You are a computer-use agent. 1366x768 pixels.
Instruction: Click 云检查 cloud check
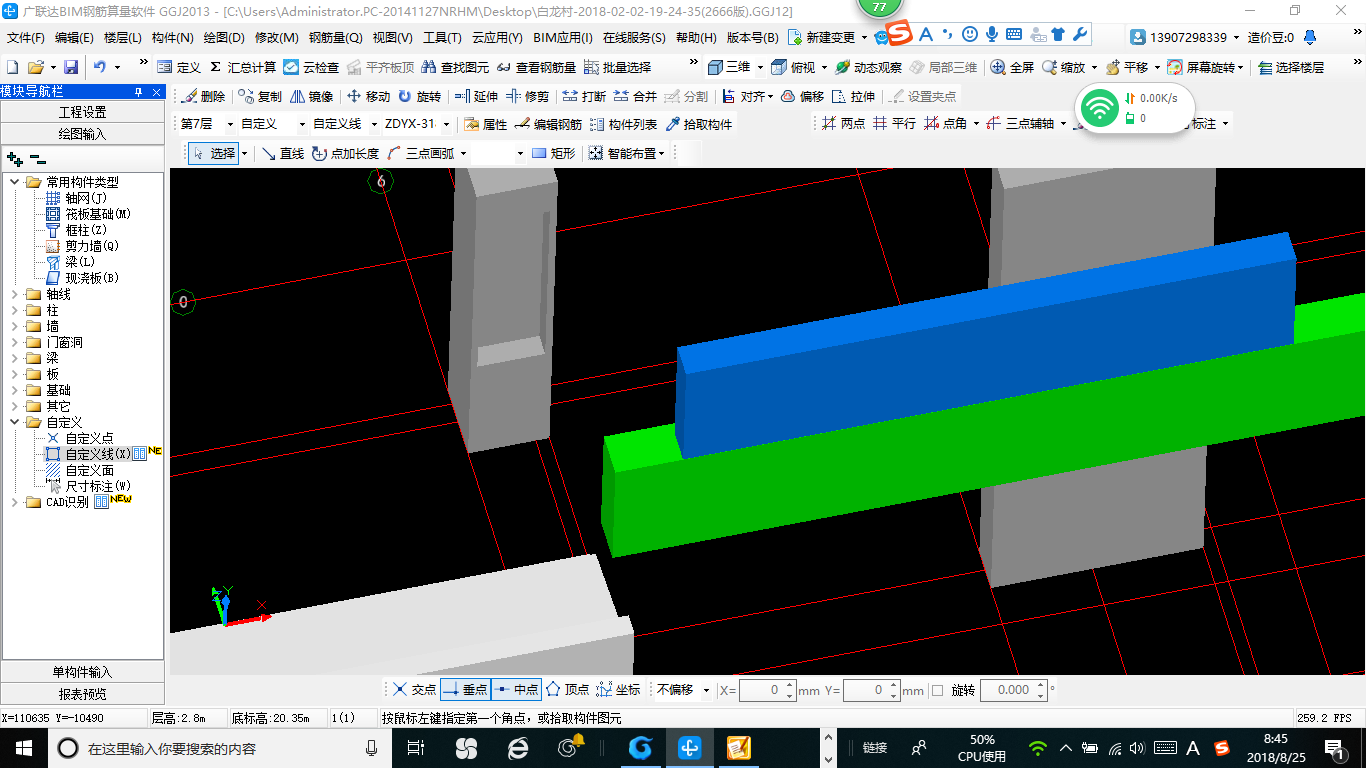(311, 67)
